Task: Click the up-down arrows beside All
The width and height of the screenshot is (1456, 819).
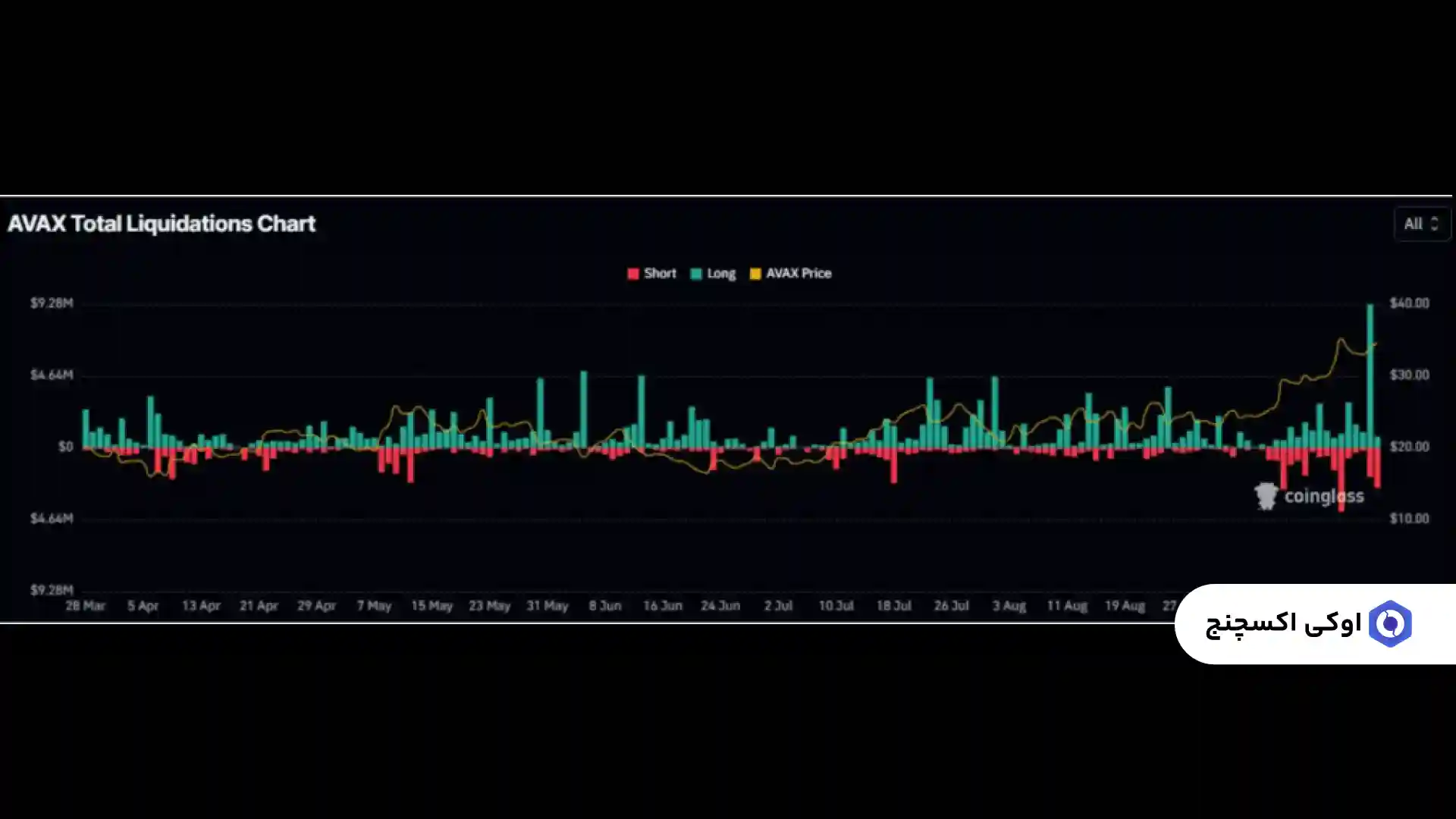Action: [x=1434, y=224]
